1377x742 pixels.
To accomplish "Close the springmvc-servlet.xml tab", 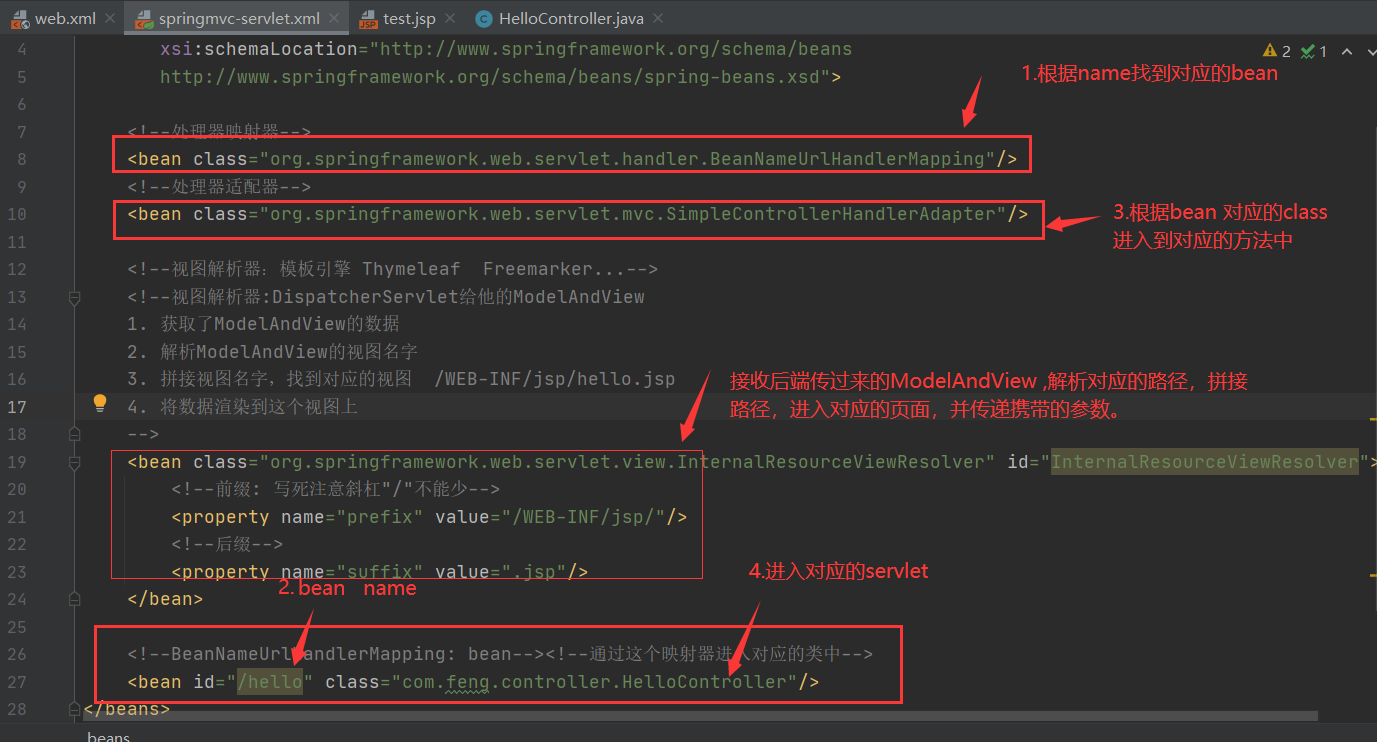I will click(335, 19).
